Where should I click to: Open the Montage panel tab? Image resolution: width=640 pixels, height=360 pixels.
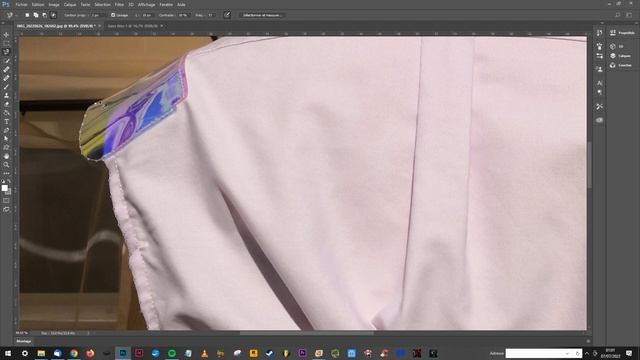[24, 341]
